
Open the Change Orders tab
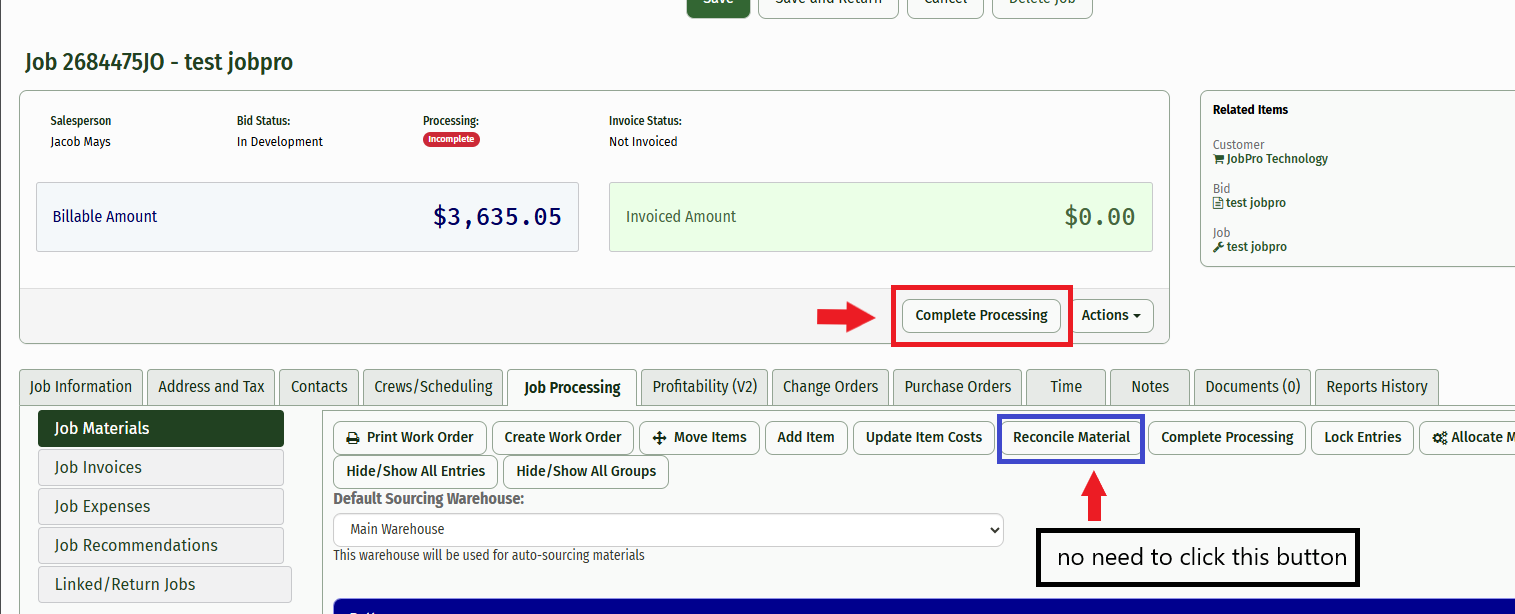(830, 387)
